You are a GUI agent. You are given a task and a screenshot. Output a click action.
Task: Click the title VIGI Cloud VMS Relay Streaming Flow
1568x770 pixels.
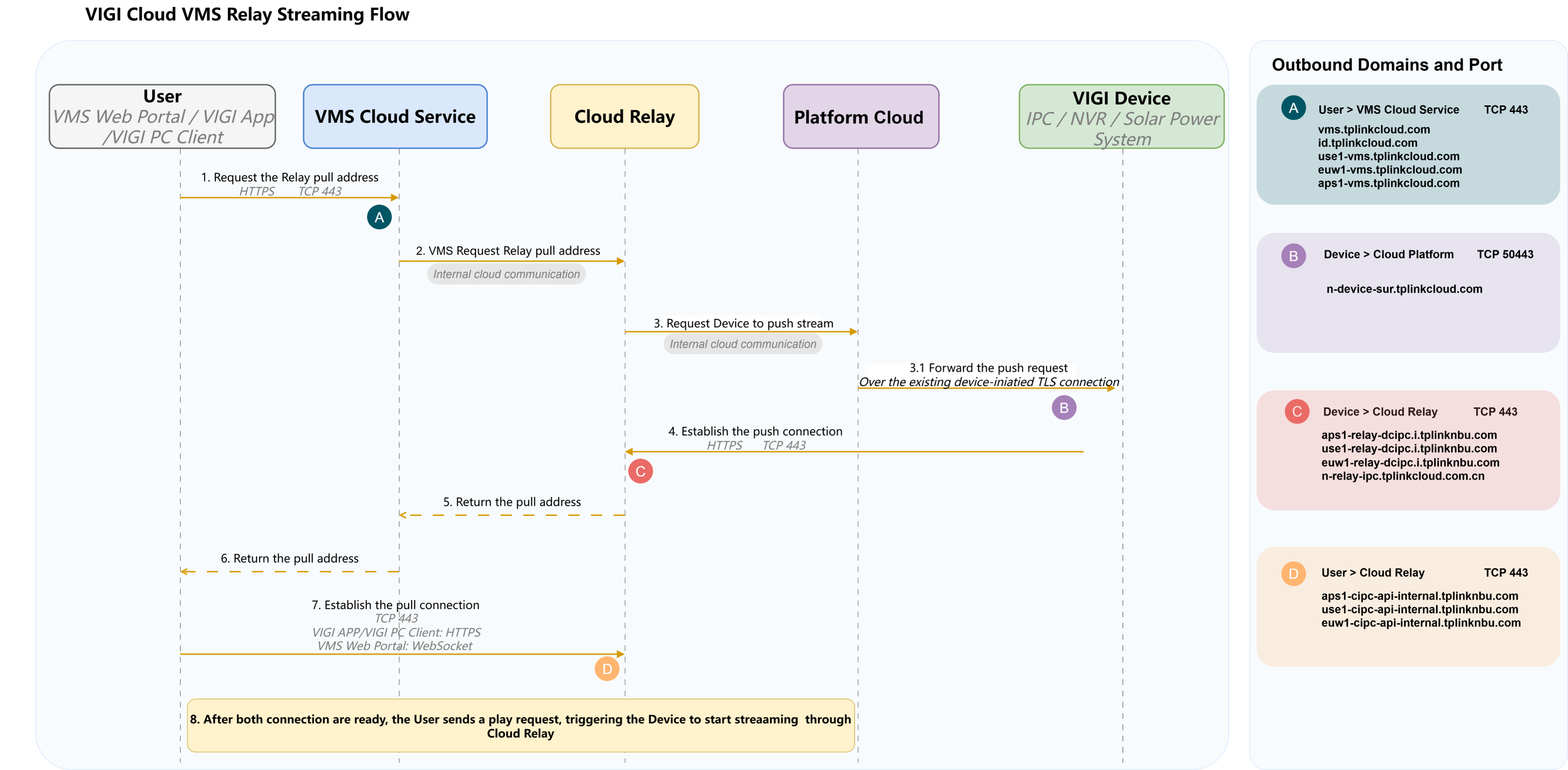tap(247, 15)
